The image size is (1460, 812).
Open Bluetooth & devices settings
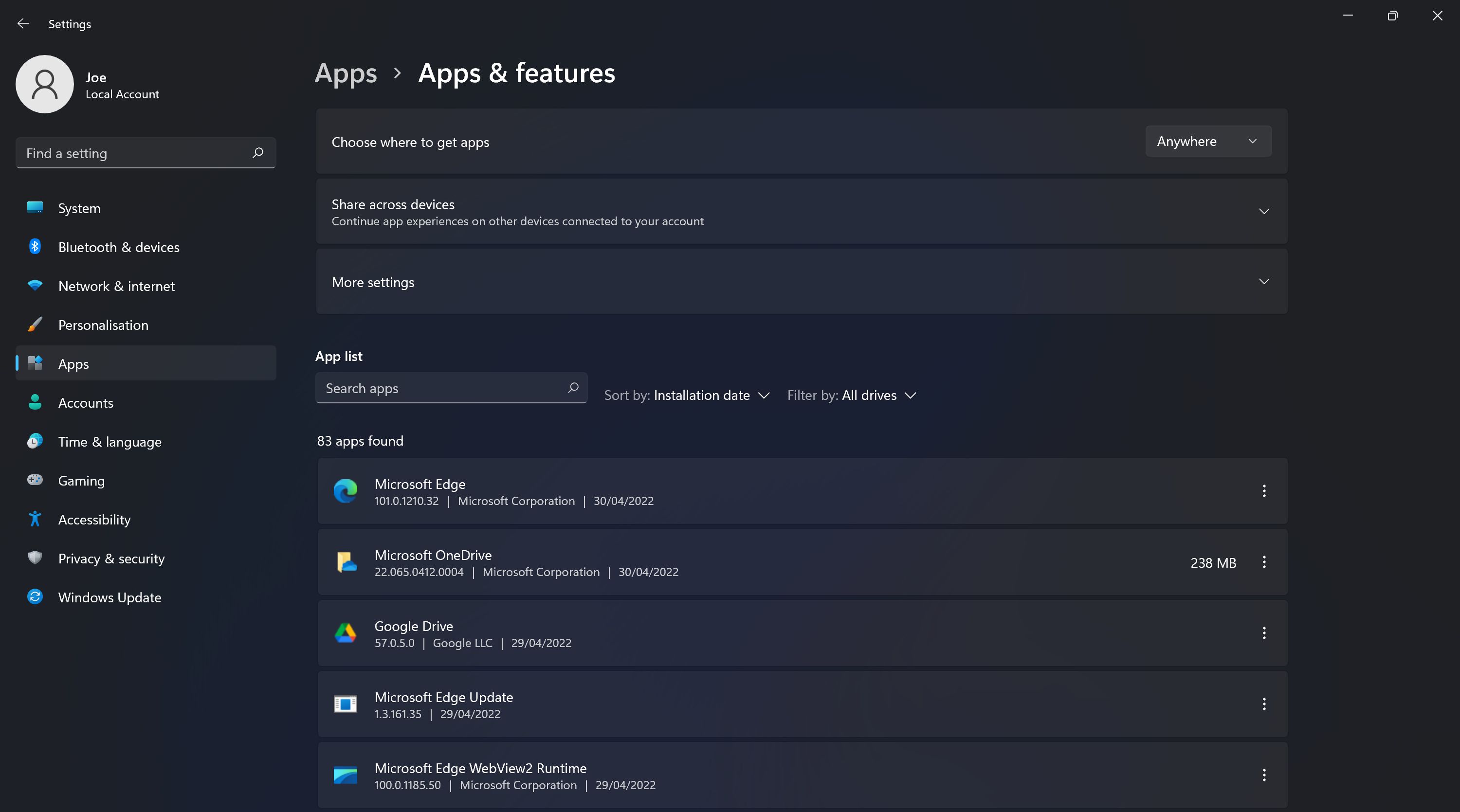coord(35,247)
